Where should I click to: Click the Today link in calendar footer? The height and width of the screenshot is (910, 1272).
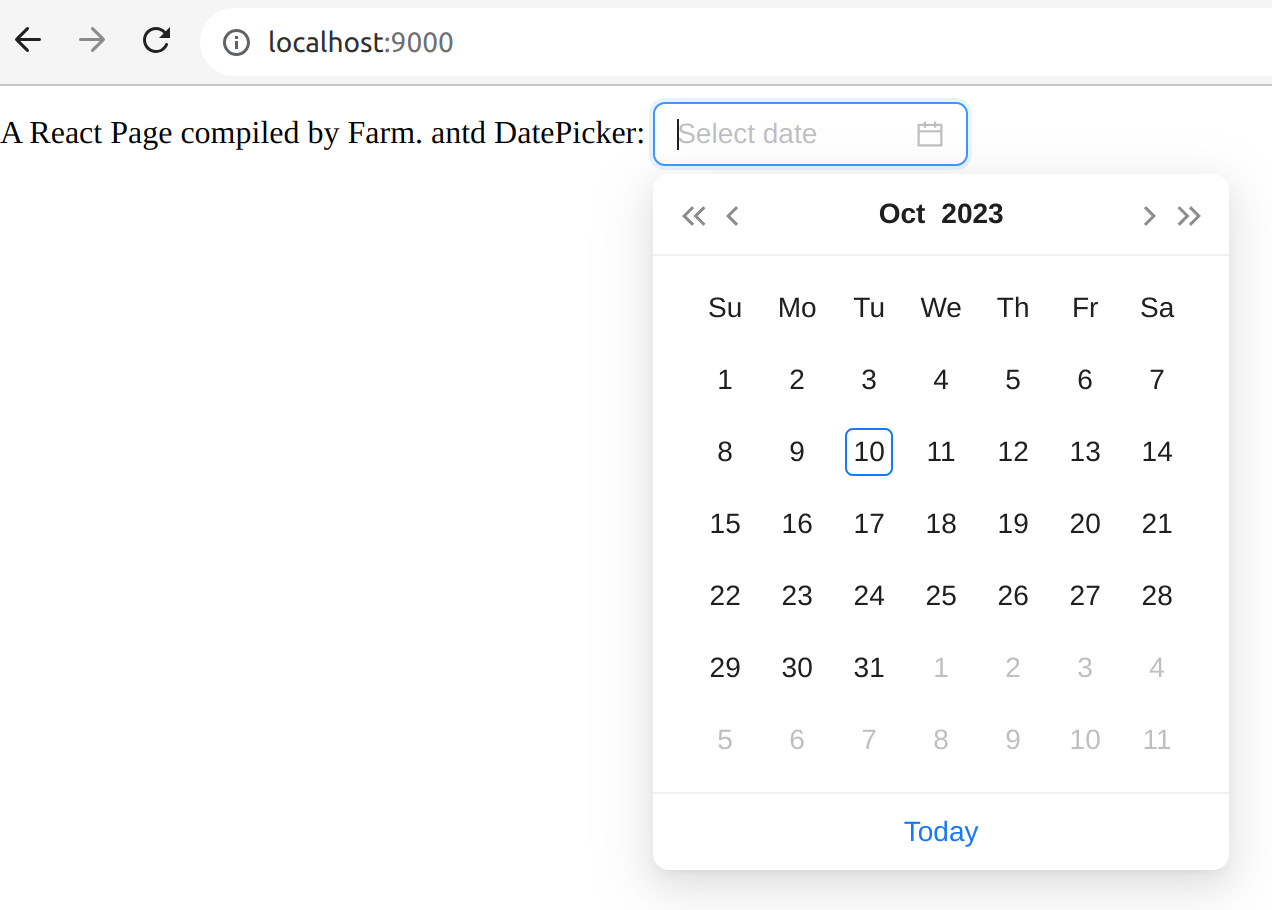click(940, 832)
